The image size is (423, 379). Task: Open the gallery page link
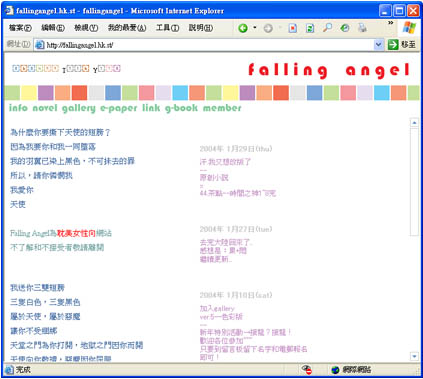[x=79, y=108]
